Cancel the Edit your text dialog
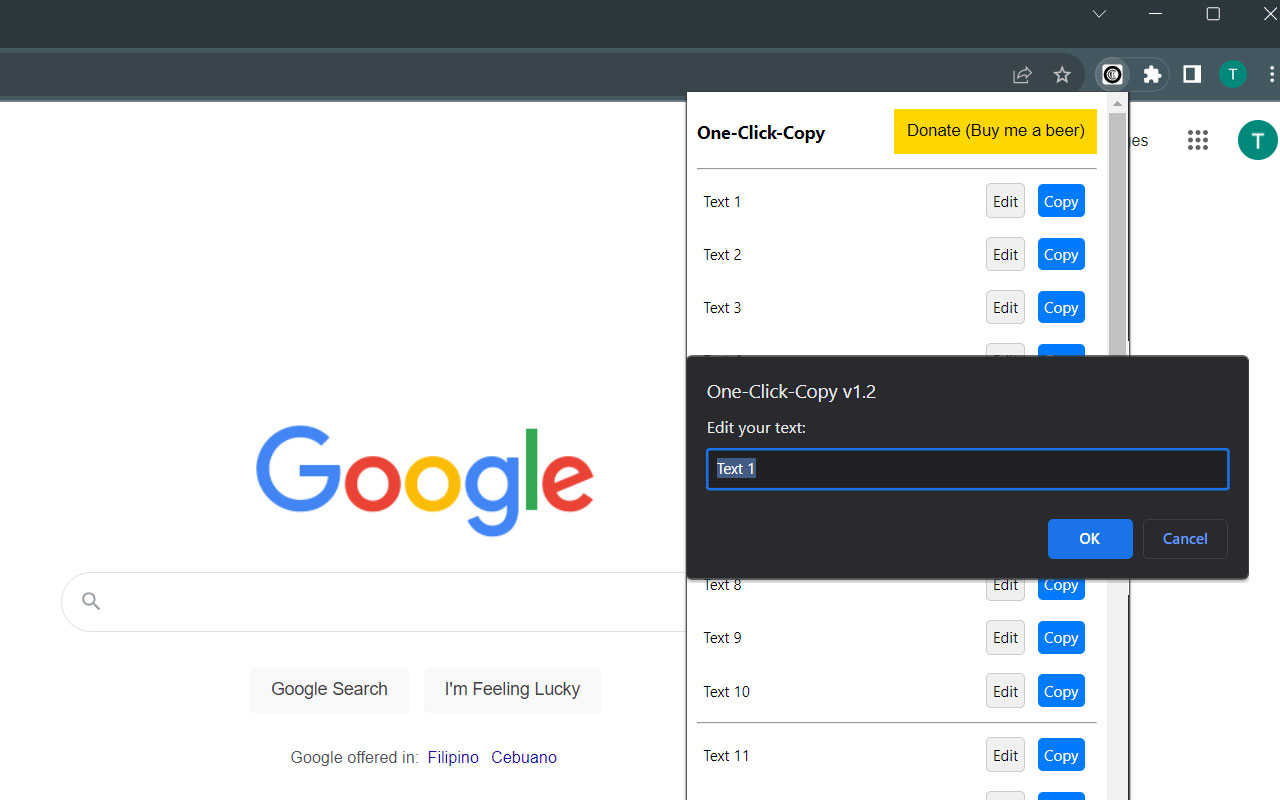Viewport: 1280px width, 800px height. pos(1184,538)
